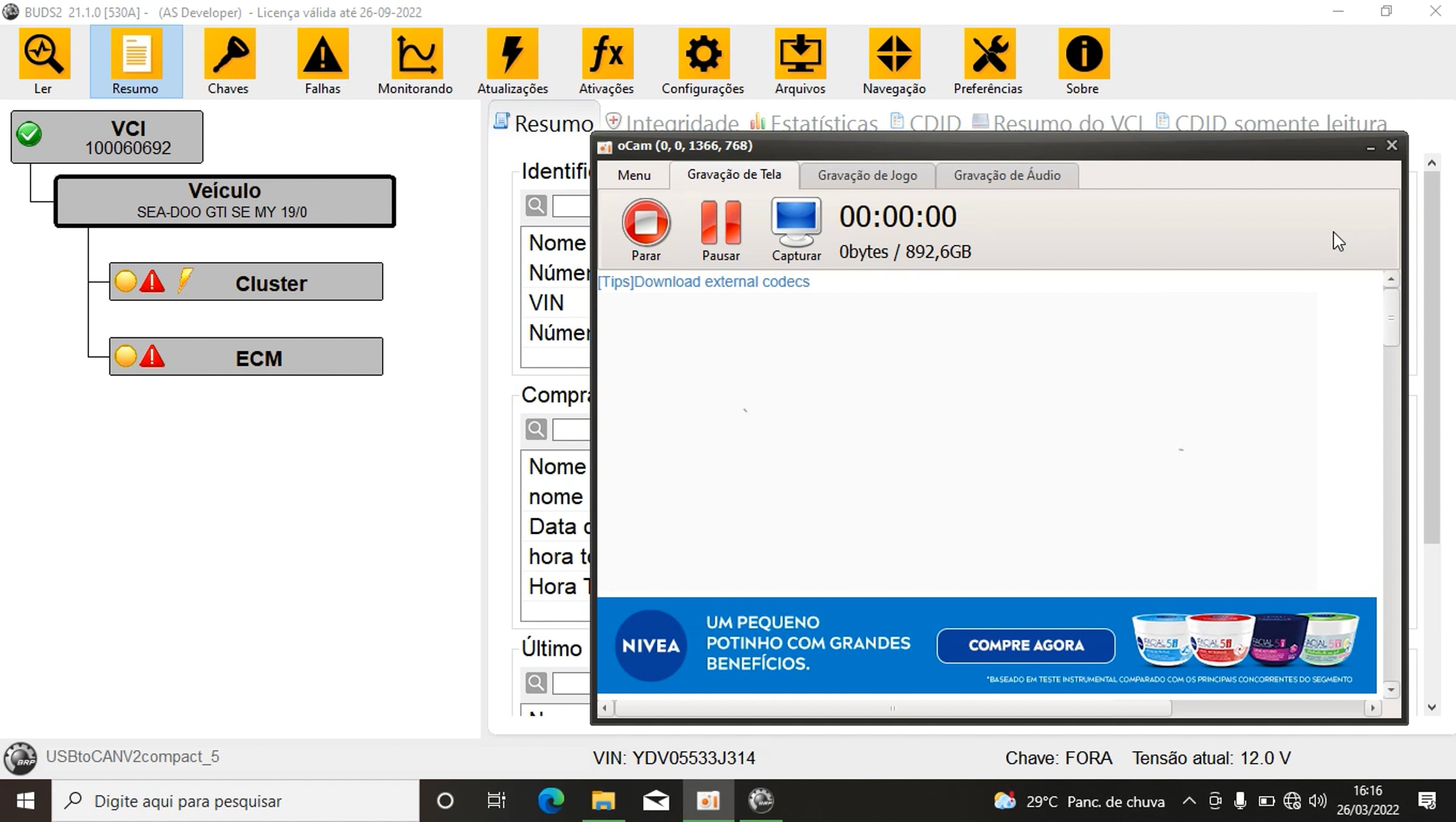Open the Falhas faults section

pos(323,61)
